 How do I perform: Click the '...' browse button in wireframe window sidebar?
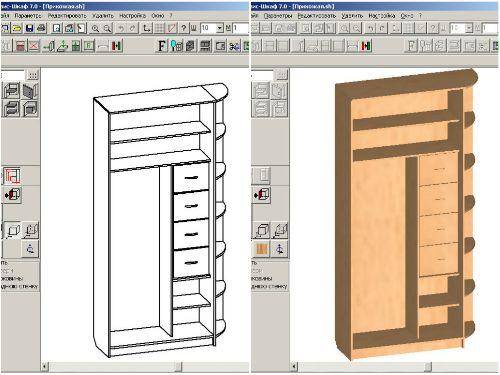point(33,75)
